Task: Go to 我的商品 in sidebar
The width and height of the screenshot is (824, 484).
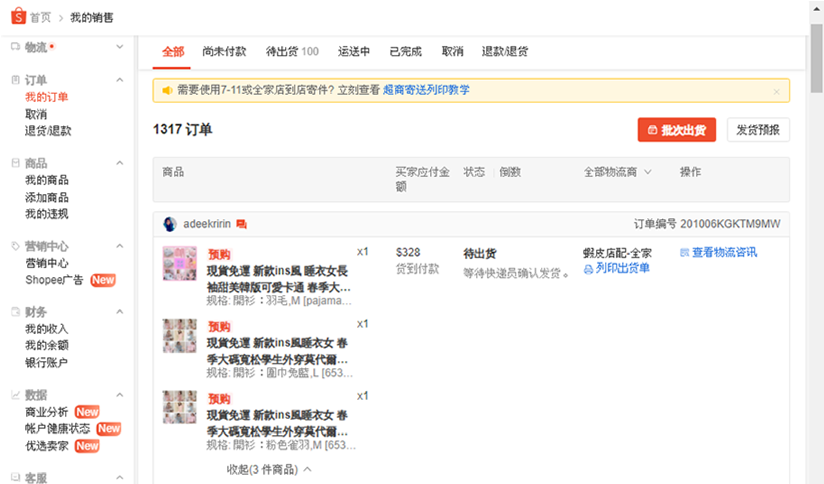Action: tap(47, 180)
